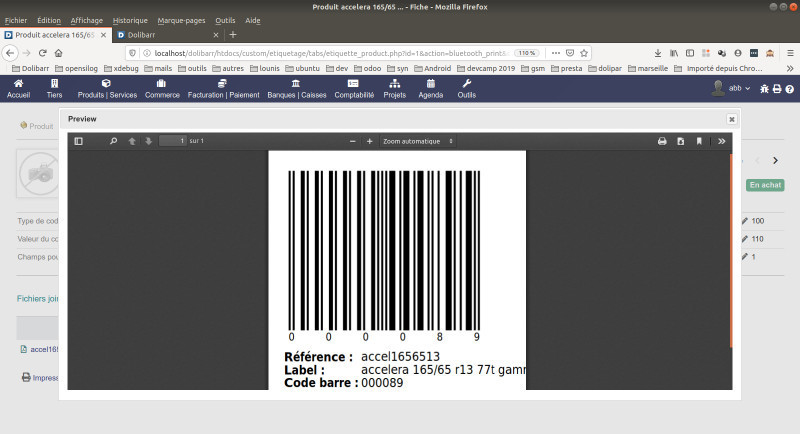
Task: Click the PDF viewer orange scrollbar
Action: click(731, 250)
